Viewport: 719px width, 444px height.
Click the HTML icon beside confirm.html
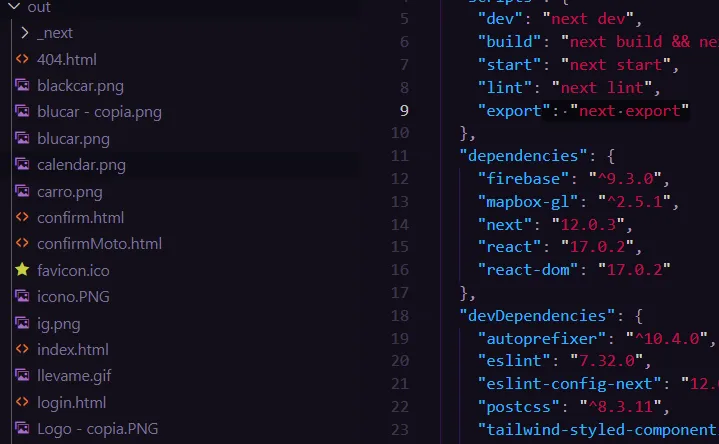click(x=22, y=217)
